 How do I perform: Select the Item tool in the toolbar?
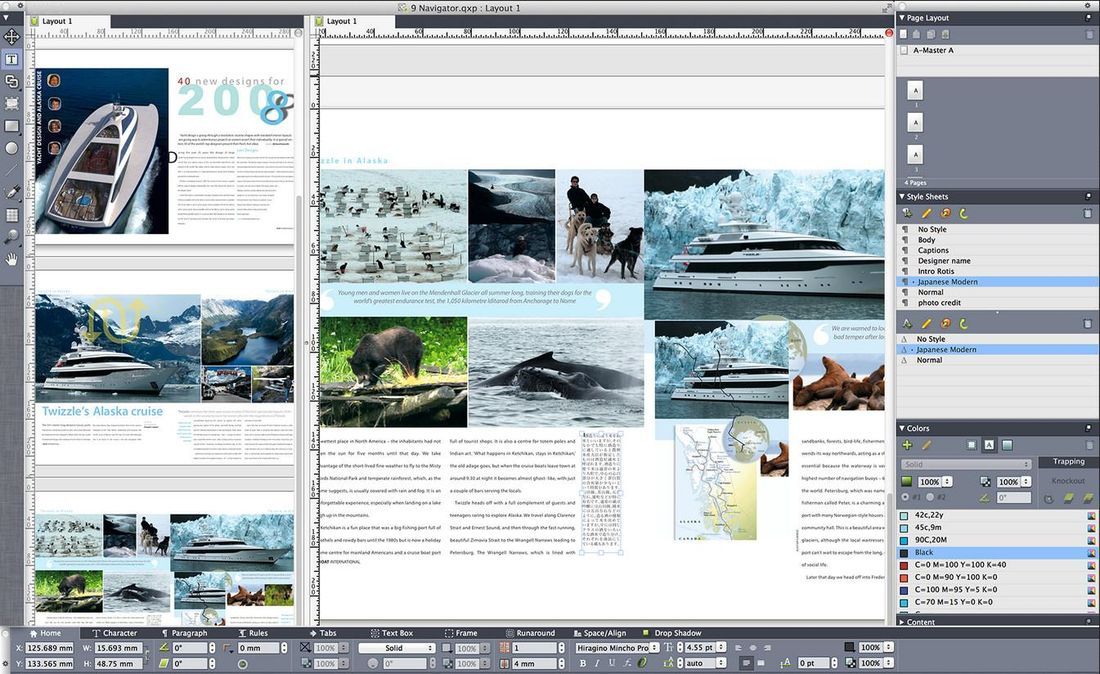(x=12, y=36)
